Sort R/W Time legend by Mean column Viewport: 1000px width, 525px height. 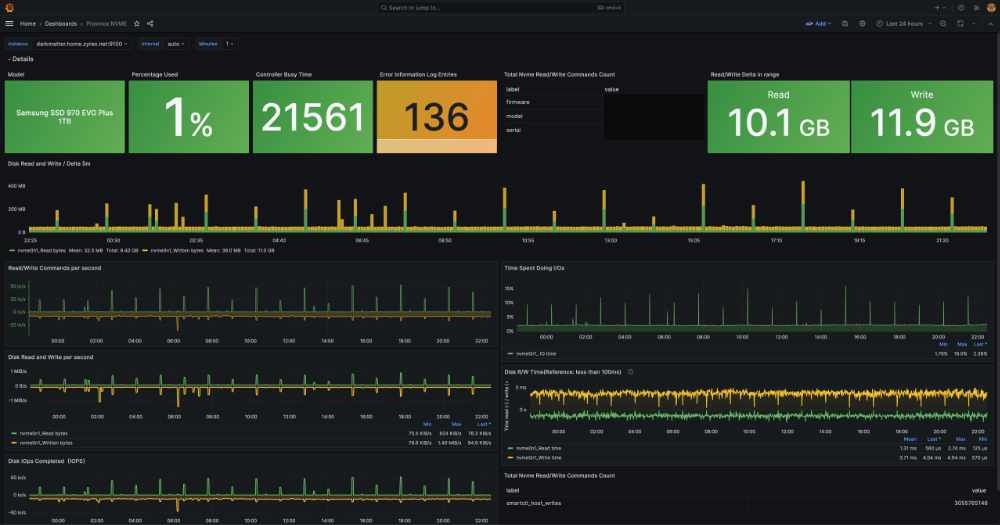point(910,440)
